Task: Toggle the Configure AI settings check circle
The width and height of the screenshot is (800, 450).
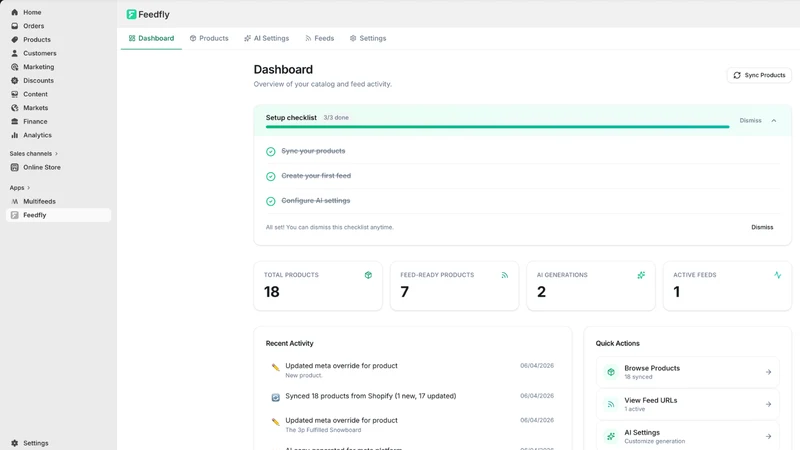Action: coord(271,201)
